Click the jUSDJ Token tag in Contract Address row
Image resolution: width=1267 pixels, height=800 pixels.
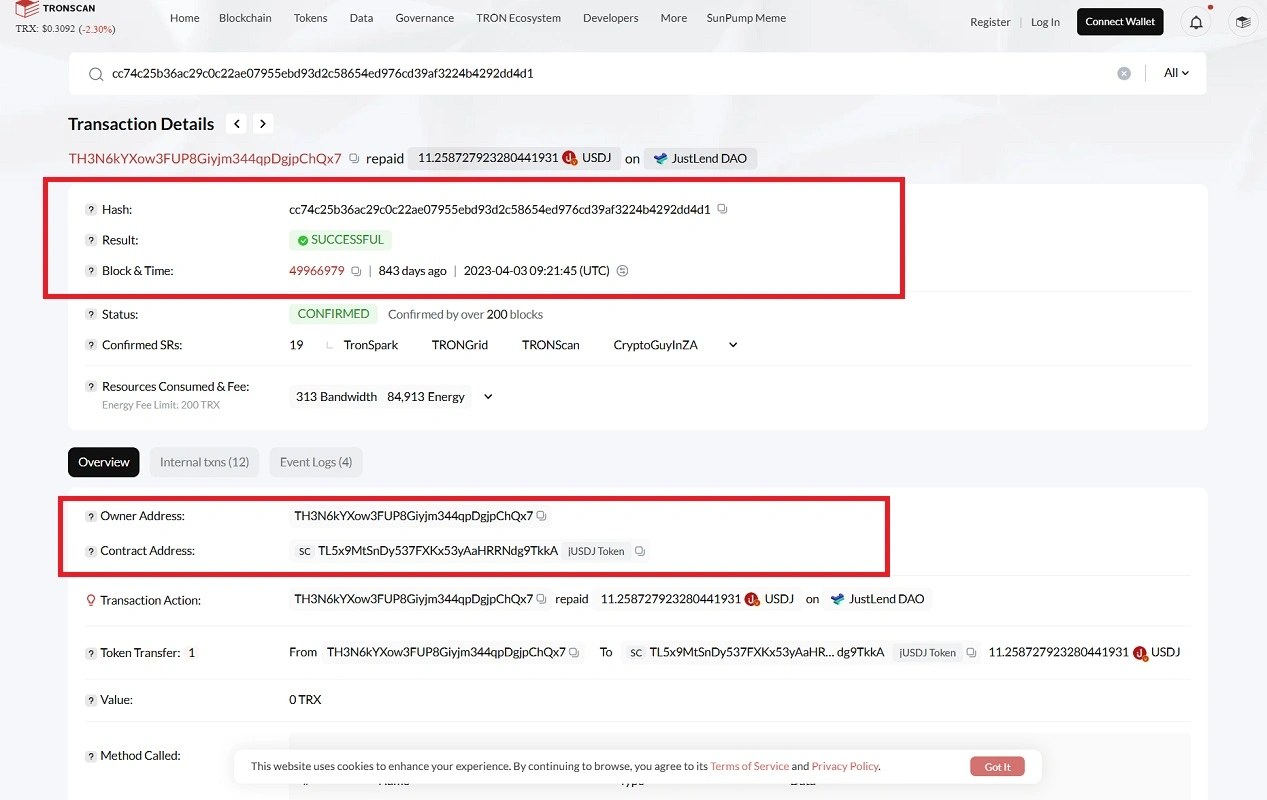click(x=596, y=551)
